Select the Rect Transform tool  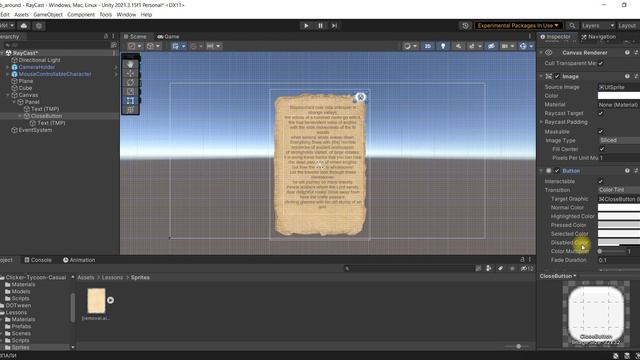tap(130, 100)
